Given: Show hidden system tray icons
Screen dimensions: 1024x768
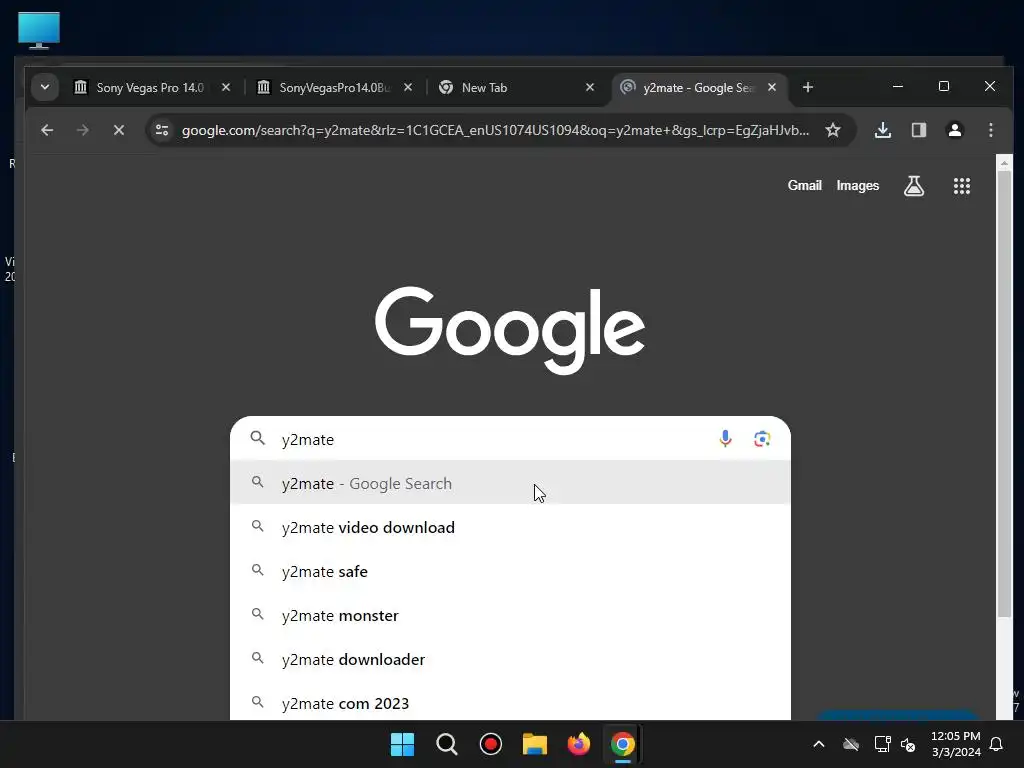Looking at the screenshot, I should pos(818,744).
